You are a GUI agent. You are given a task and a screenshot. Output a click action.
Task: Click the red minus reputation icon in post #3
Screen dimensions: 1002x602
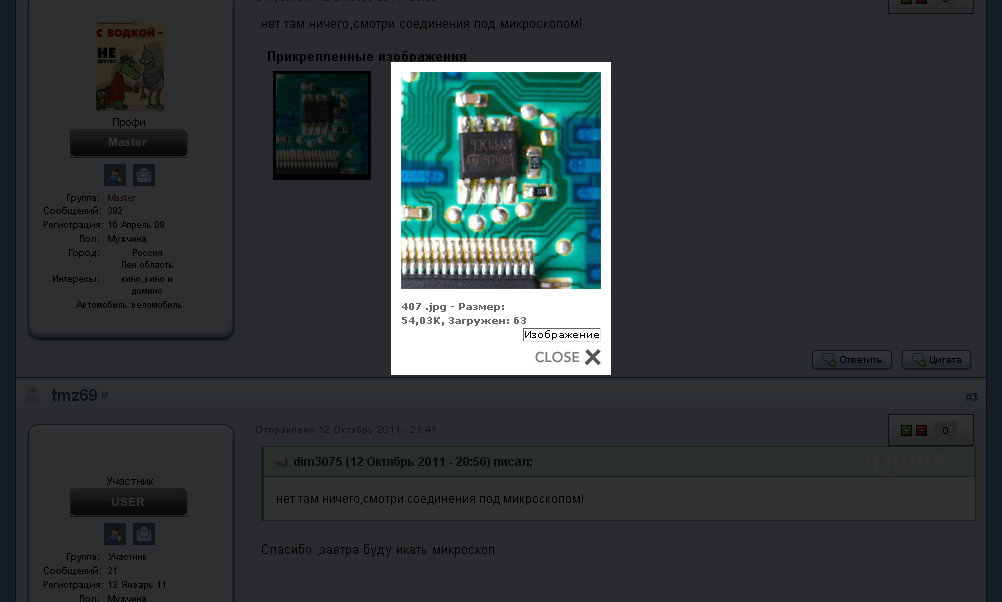[921, 431]
